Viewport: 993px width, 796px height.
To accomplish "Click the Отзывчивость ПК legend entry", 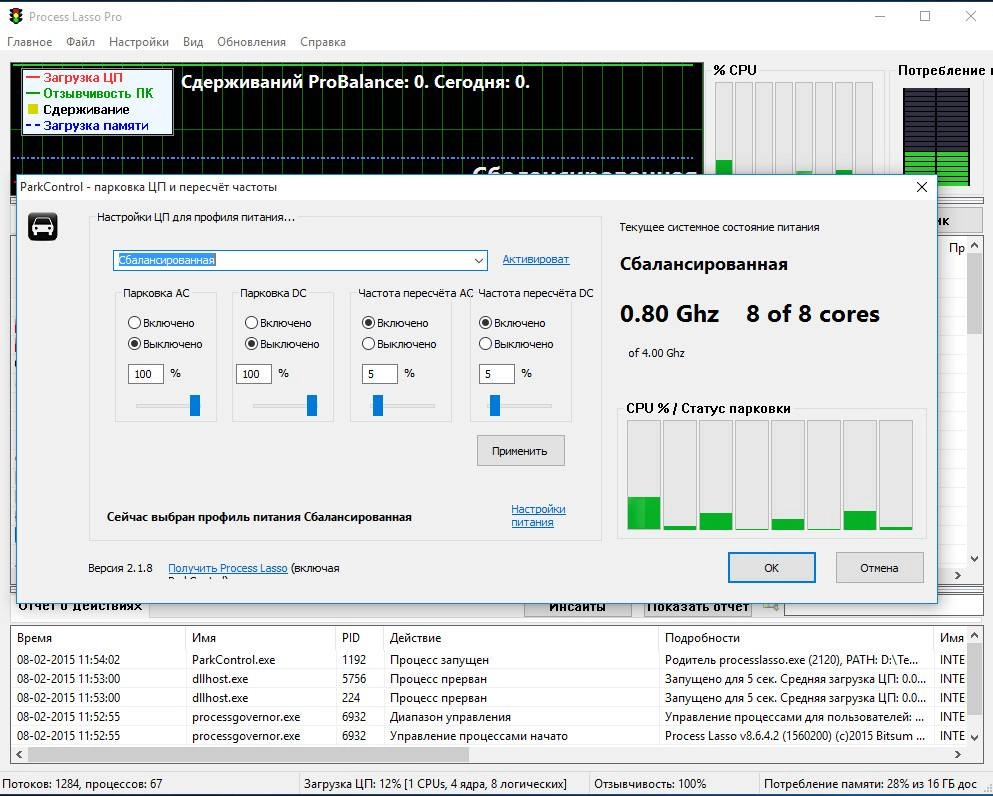I will 89,94.
